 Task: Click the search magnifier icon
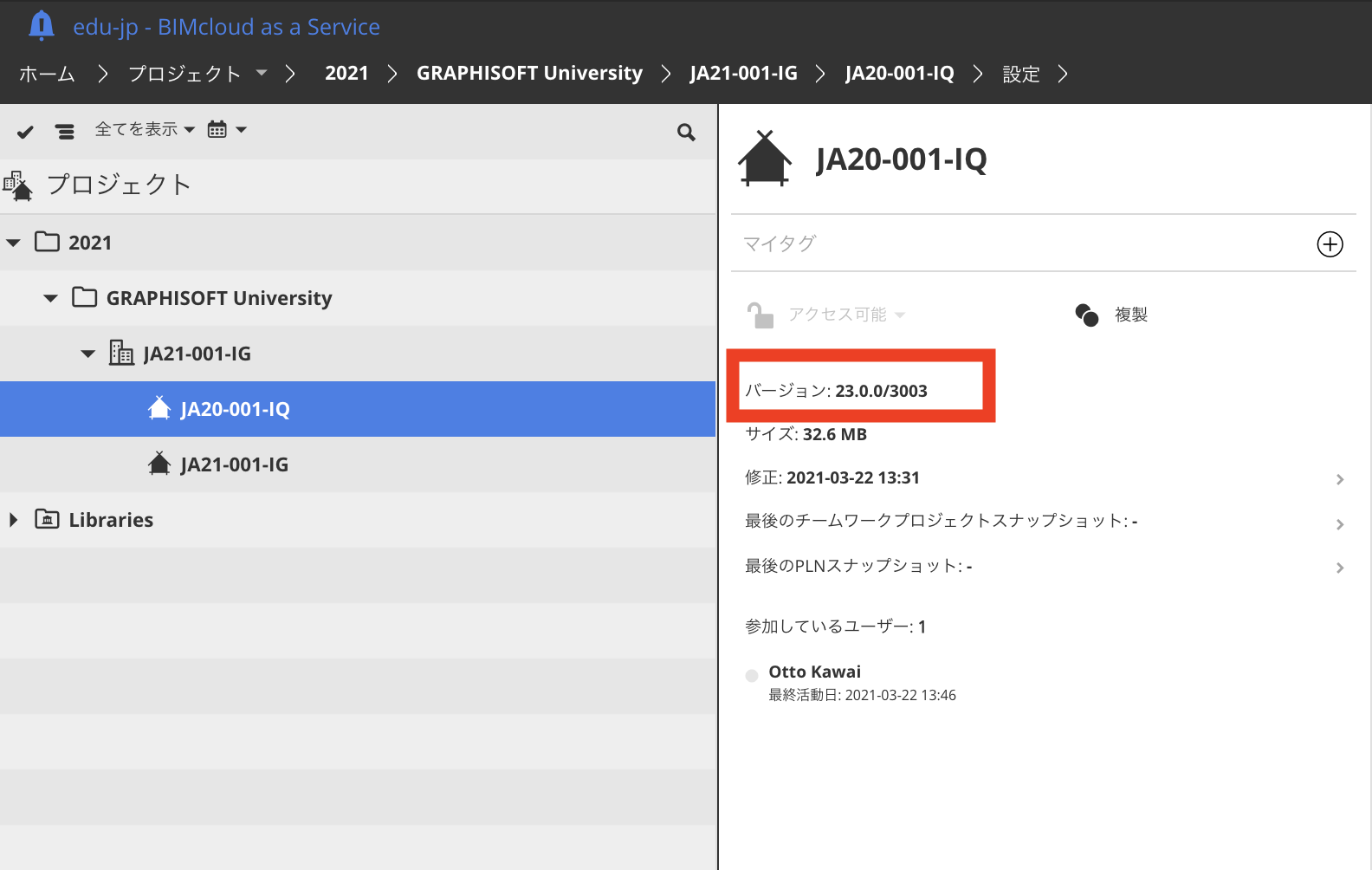click(686, 133)
